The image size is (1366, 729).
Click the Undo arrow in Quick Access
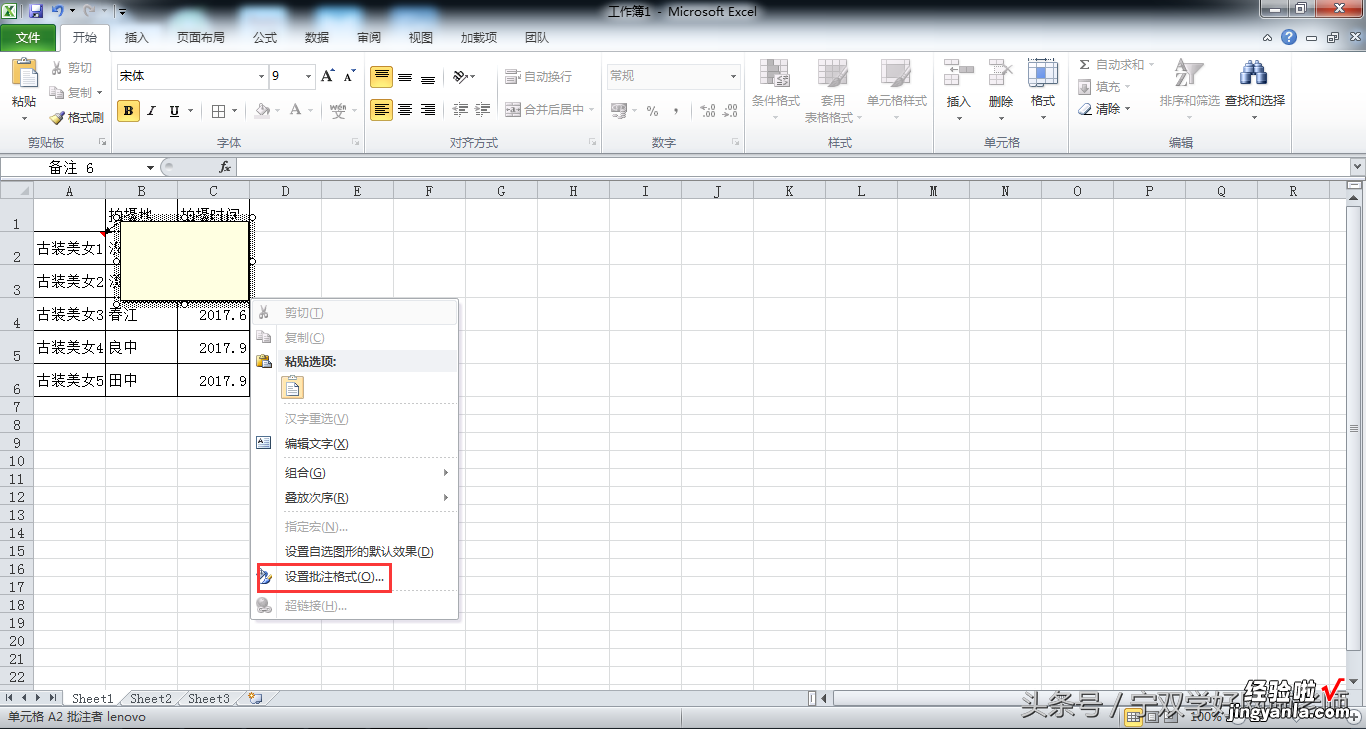[x=57, y=11]
